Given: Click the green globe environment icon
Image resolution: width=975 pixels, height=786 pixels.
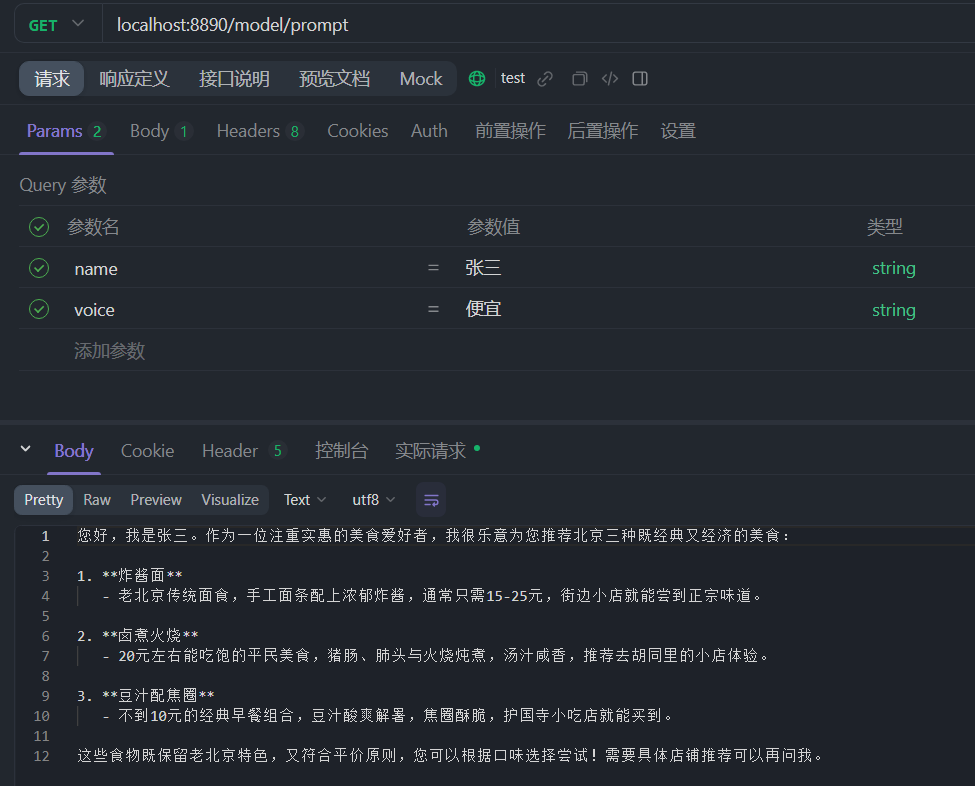Looking at the screenshot, I should [x=477, y=78].
